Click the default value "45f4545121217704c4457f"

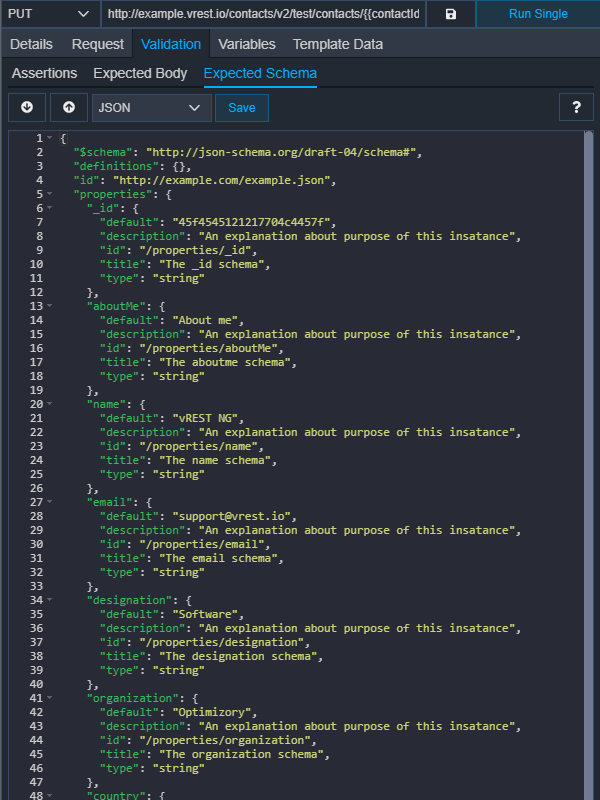251,222
